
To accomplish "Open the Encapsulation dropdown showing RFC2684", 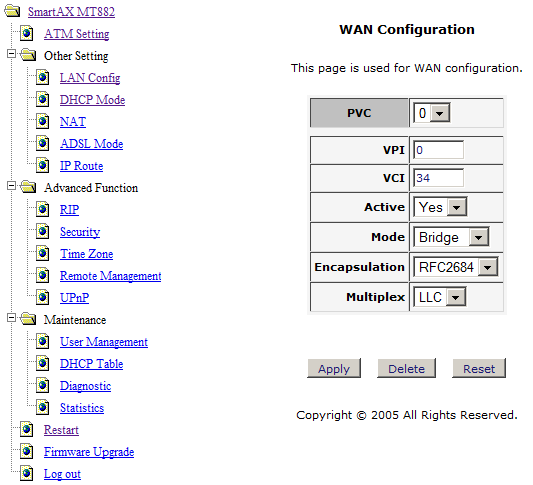I will (456, 267).
